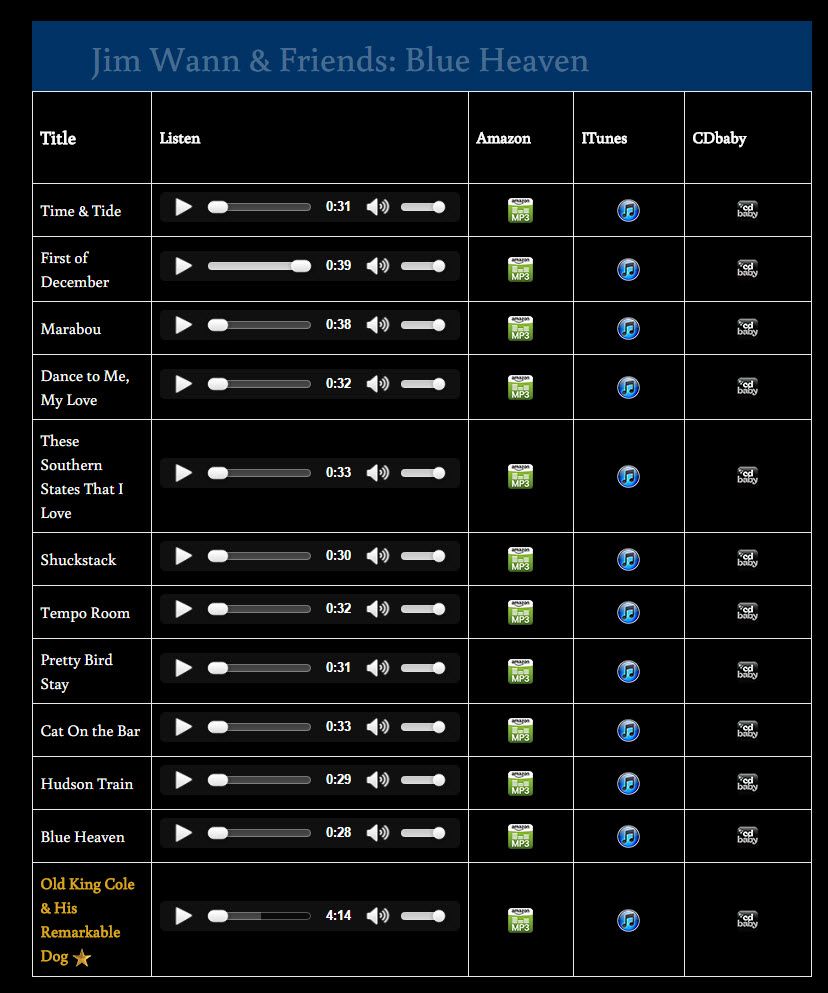This screenshot has width=828, height=993.
Task: Open iTunes icon for Shuckstack
Action: [x=628, y=559]
